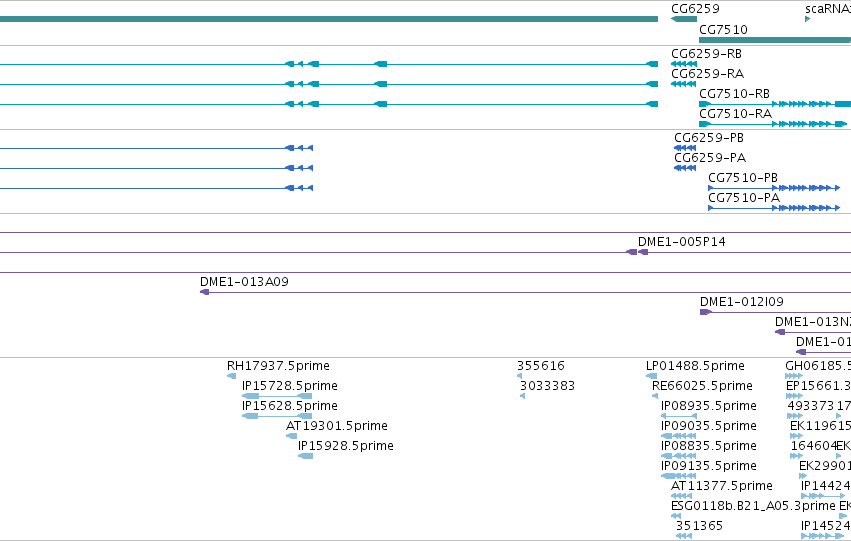Click the small scaRNA arrow glyph

pos(808,19)
